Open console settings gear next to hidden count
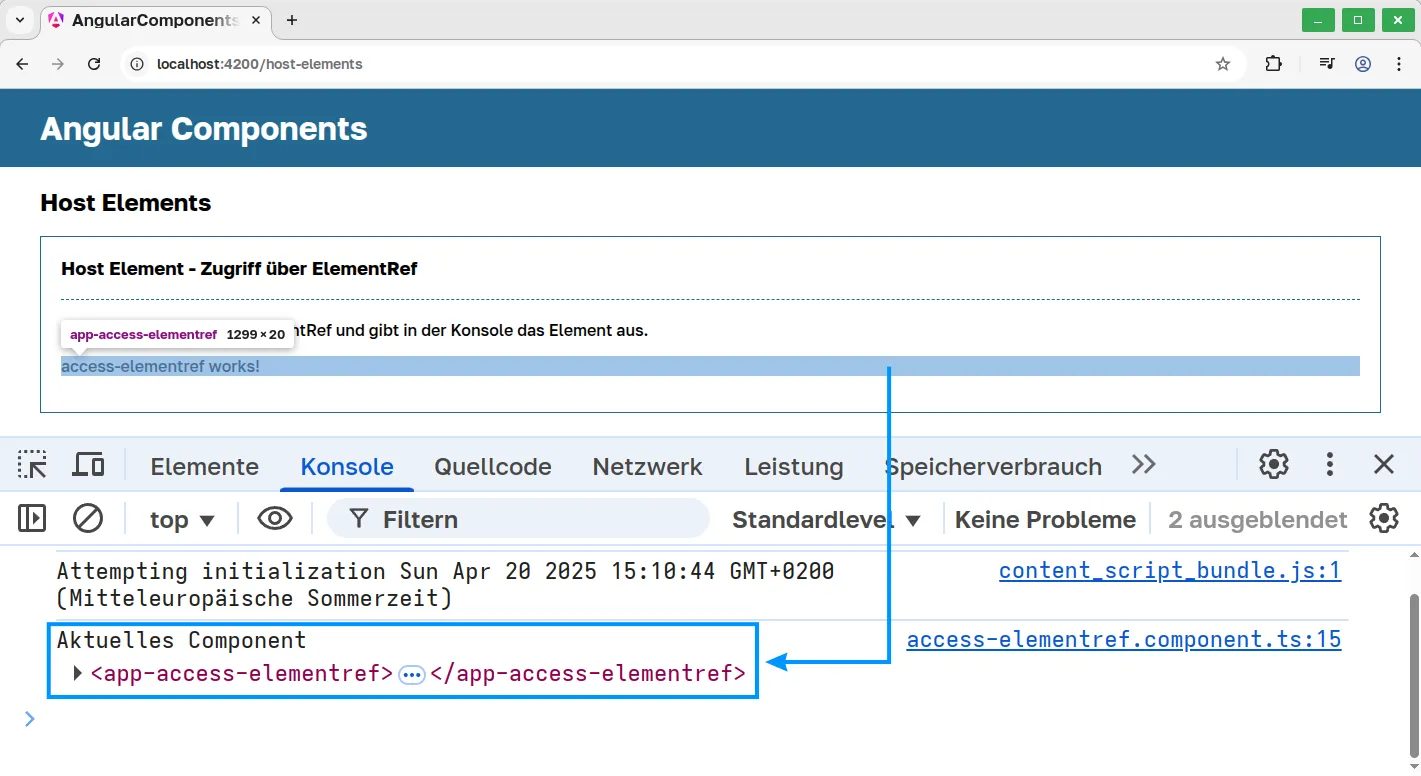 coord(1384,518)
